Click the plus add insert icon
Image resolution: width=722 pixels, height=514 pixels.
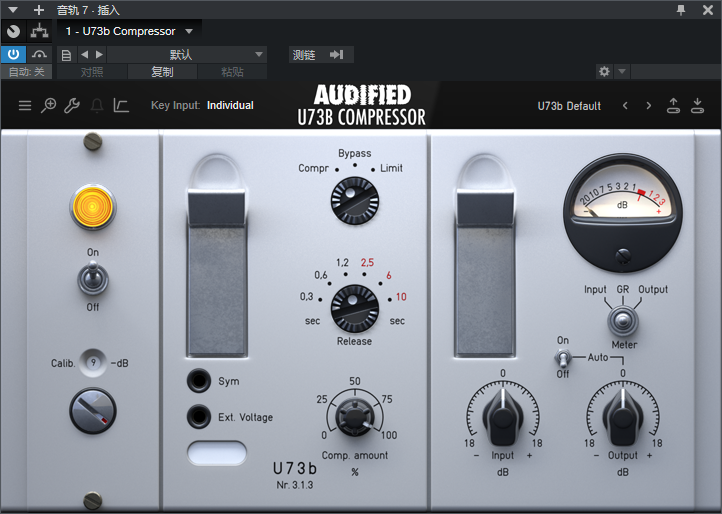pos(39,10)
